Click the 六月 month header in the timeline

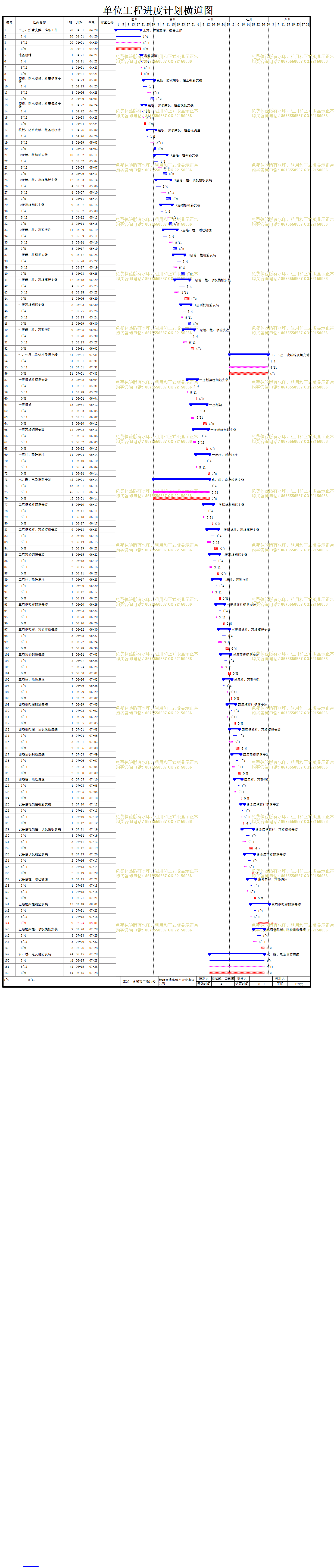(x=210, y=20)
